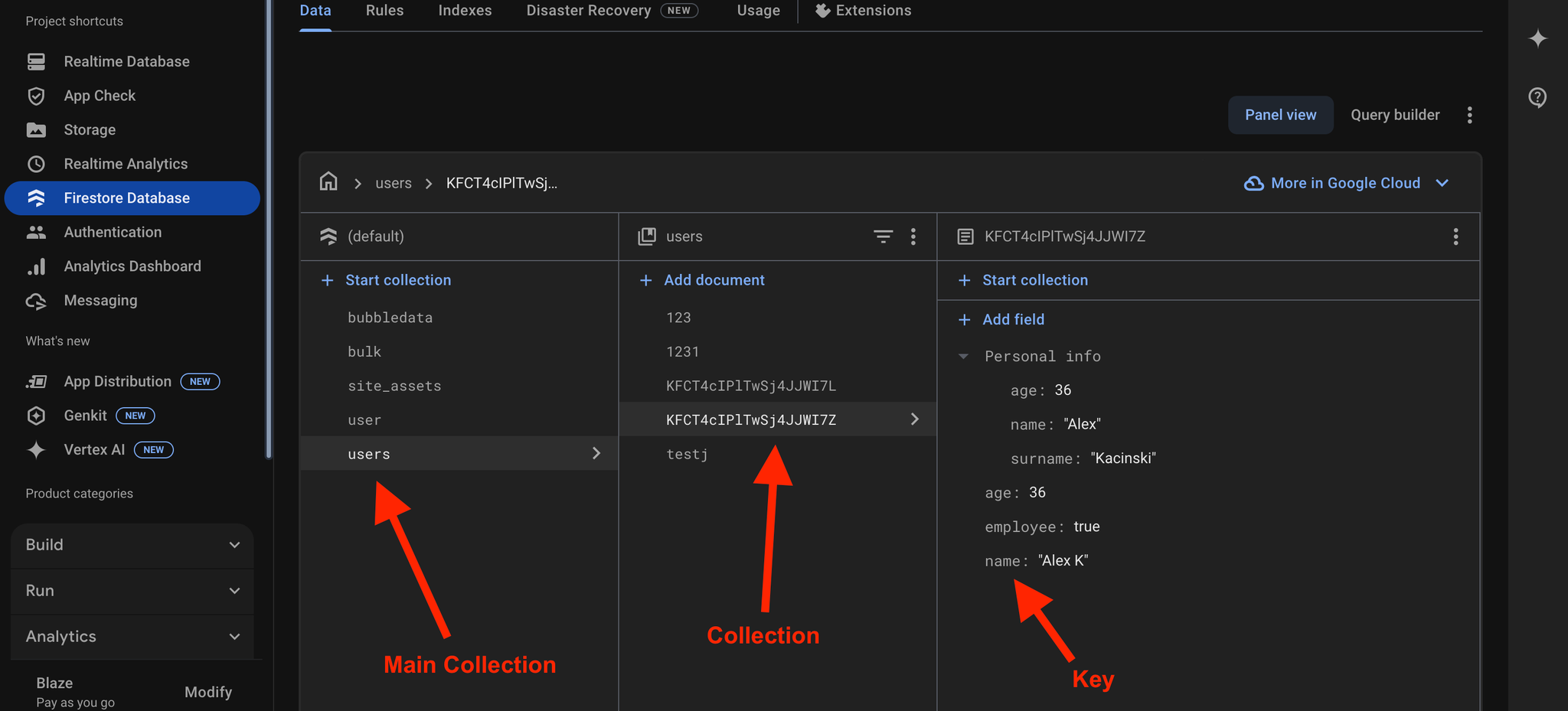Click the filter icon on the users collection
Image resolution: width=1568 pixels, height=711 pixels.
(883, 236)
